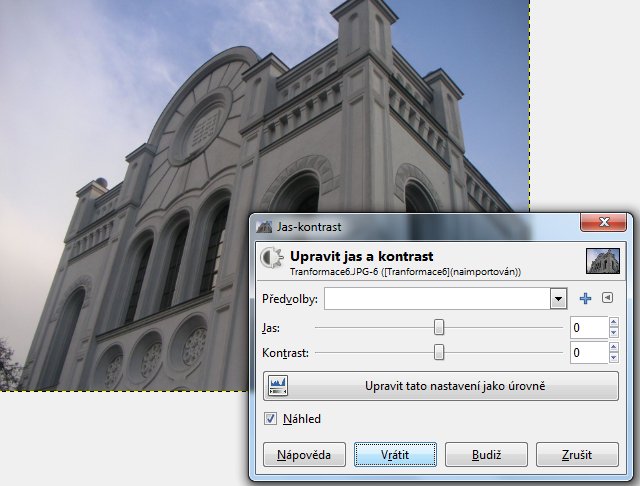640x486 pixels.
Task: Click the Kontrast slider handle
Action: (x=439, y=352)
